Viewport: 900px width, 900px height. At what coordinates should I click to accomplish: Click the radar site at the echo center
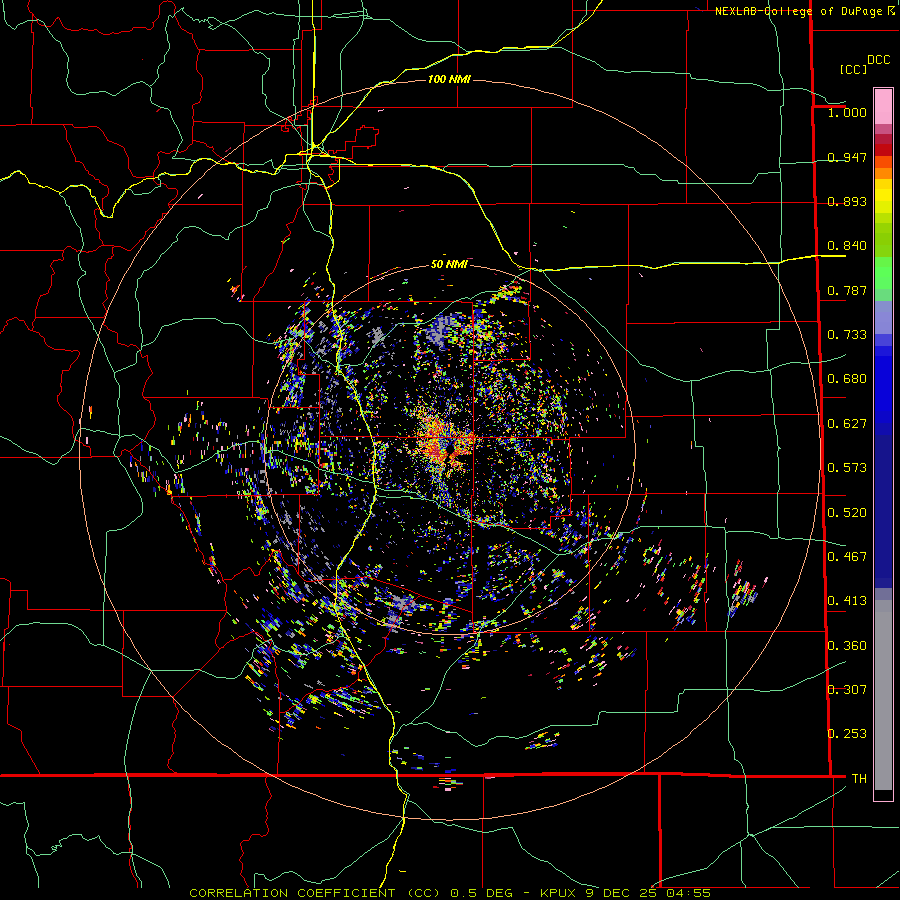(451, 448)
